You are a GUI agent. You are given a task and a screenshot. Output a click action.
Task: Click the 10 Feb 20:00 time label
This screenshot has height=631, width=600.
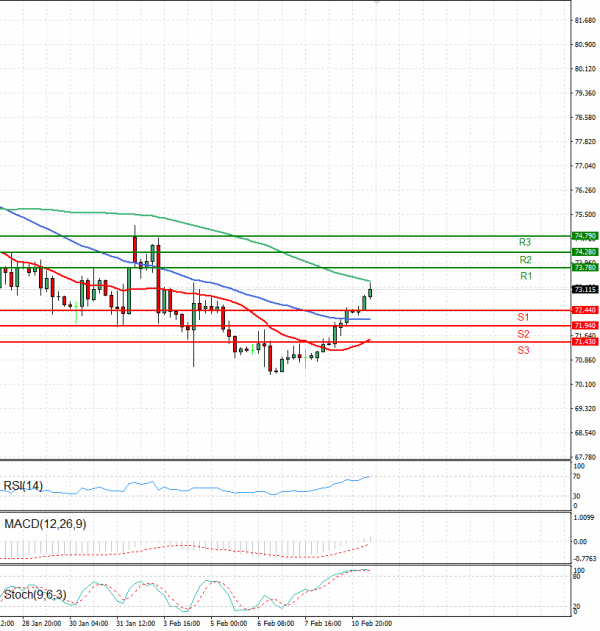(371, 623)
